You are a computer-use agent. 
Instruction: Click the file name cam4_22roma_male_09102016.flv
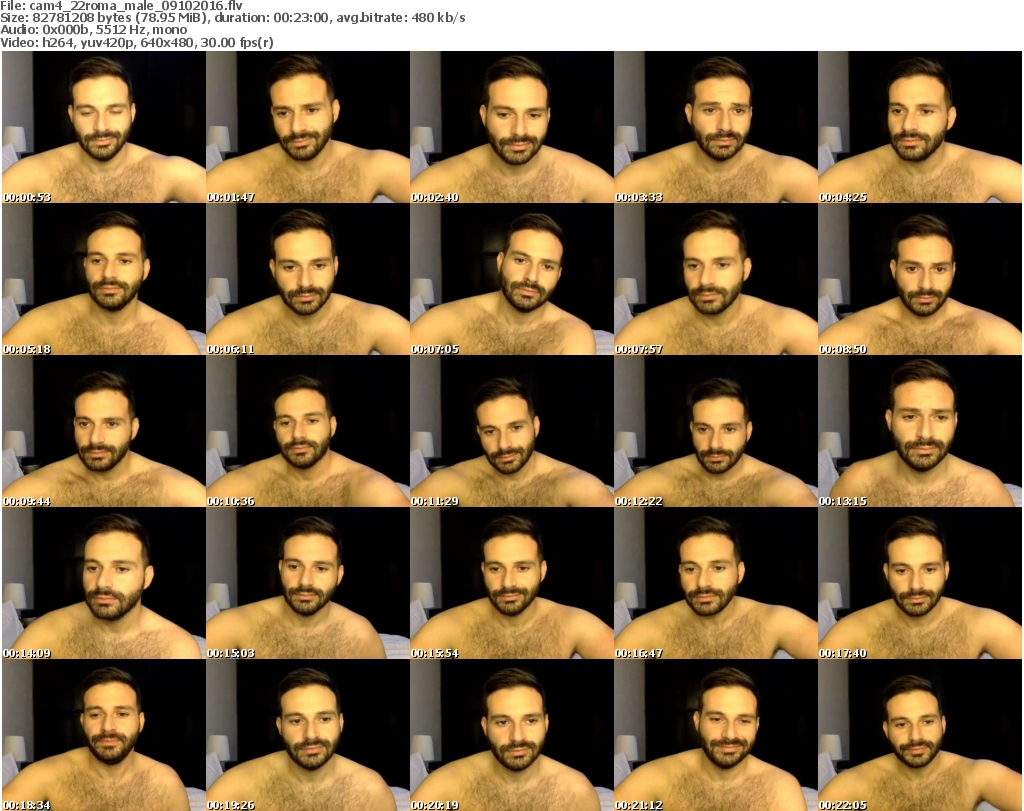(x=136, y=6)
